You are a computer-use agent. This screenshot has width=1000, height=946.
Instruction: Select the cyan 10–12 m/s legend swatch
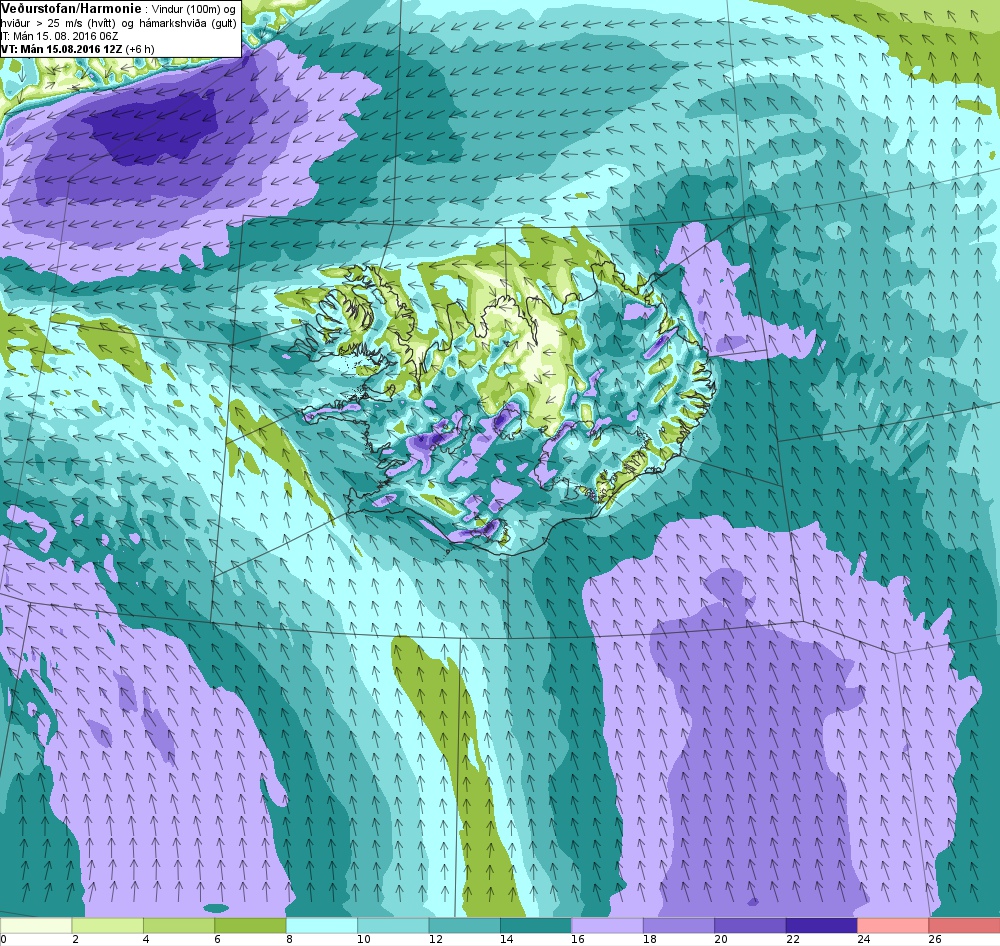(393, 926)
